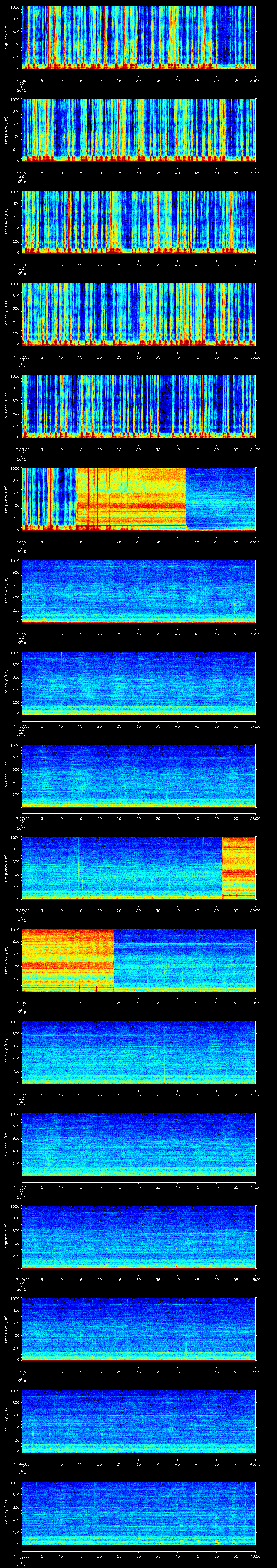Click the 46:00 end label of last panel
Viewport: 277px width, 1568px height.
click(255, 1556)
